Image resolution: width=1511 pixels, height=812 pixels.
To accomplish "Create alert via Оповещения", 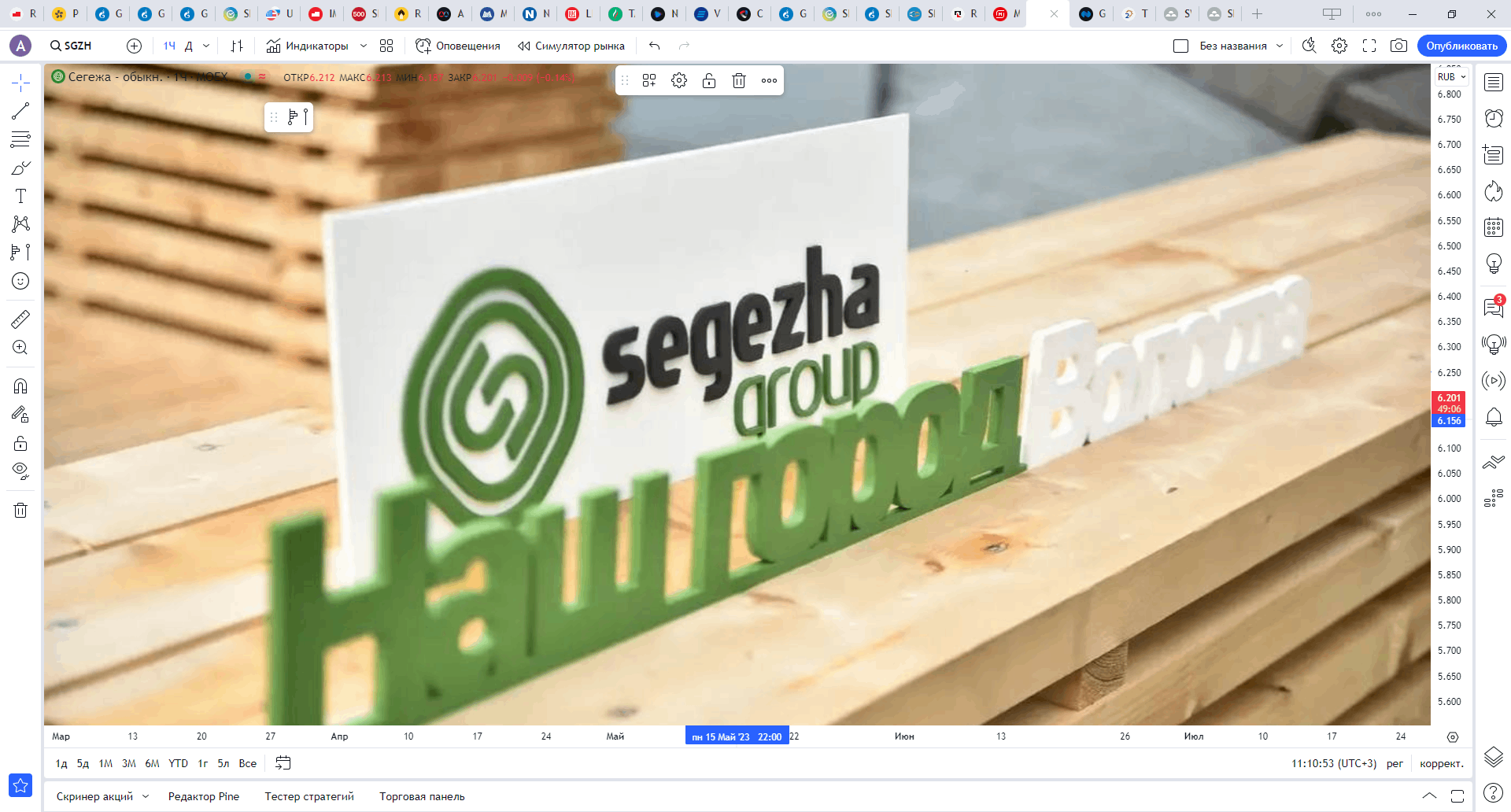I will pos(458,46).
